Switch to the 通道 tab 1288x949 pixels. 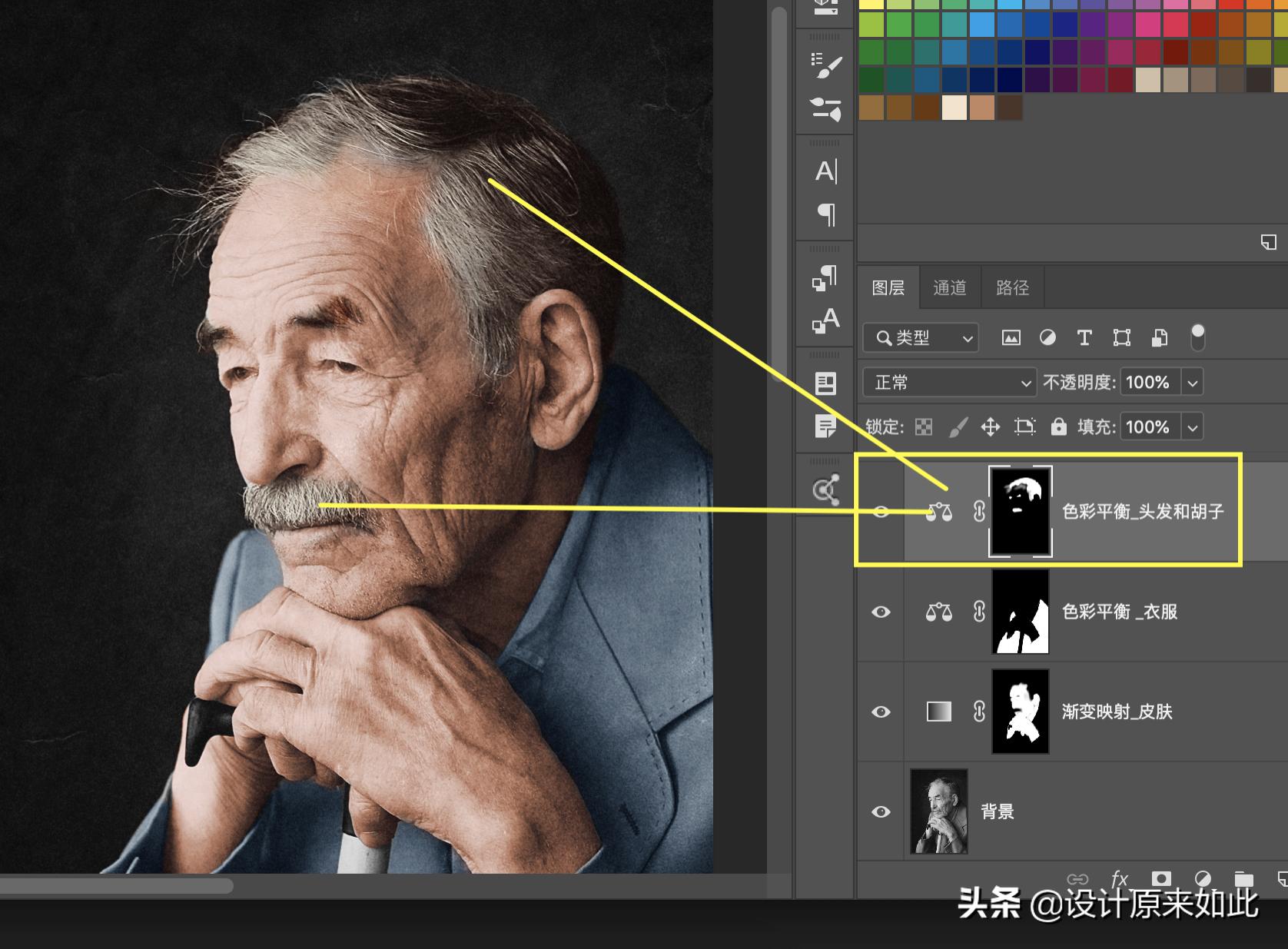(949, 288)
